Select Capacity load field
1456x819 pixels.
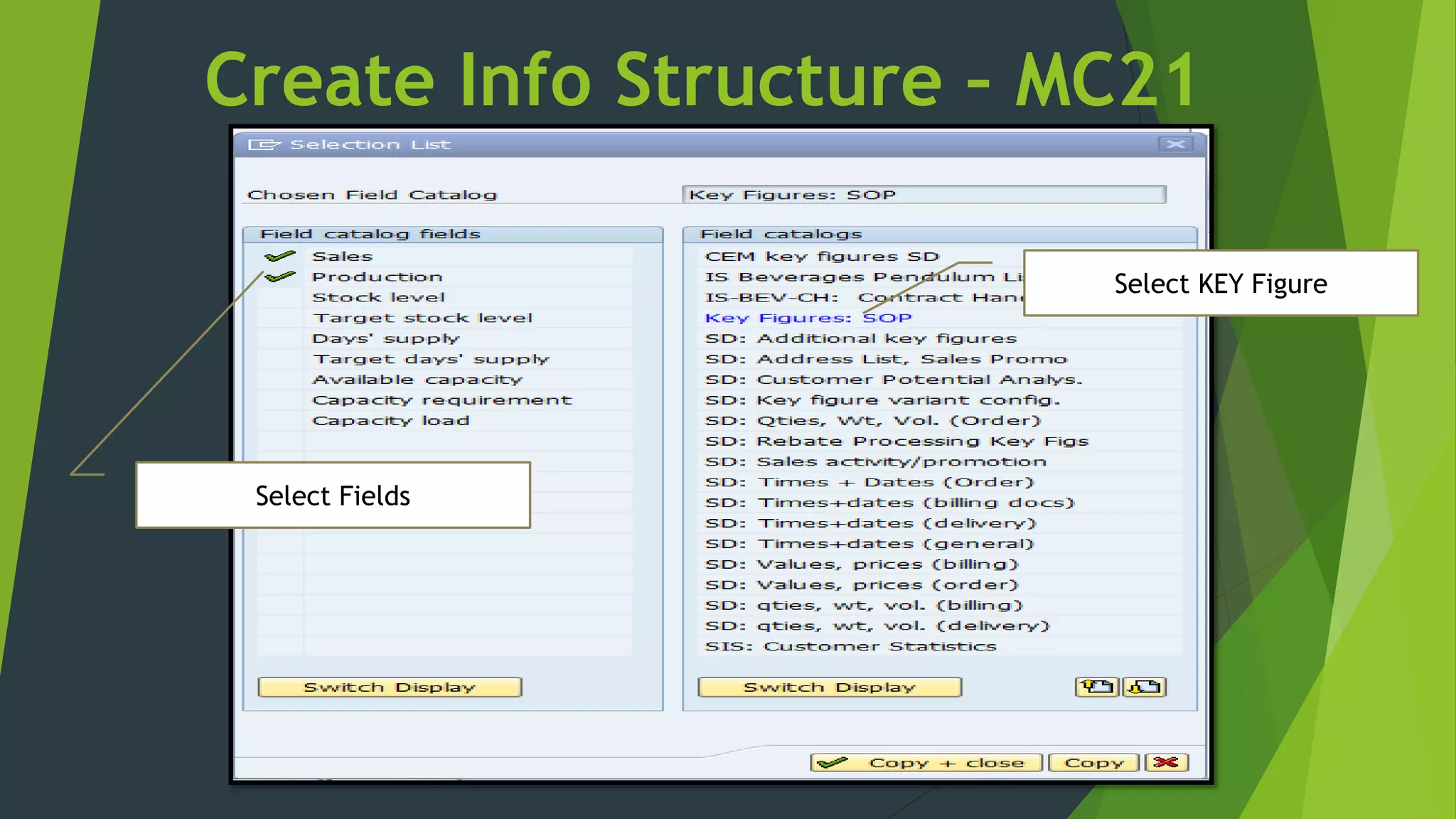click(391, 421)
